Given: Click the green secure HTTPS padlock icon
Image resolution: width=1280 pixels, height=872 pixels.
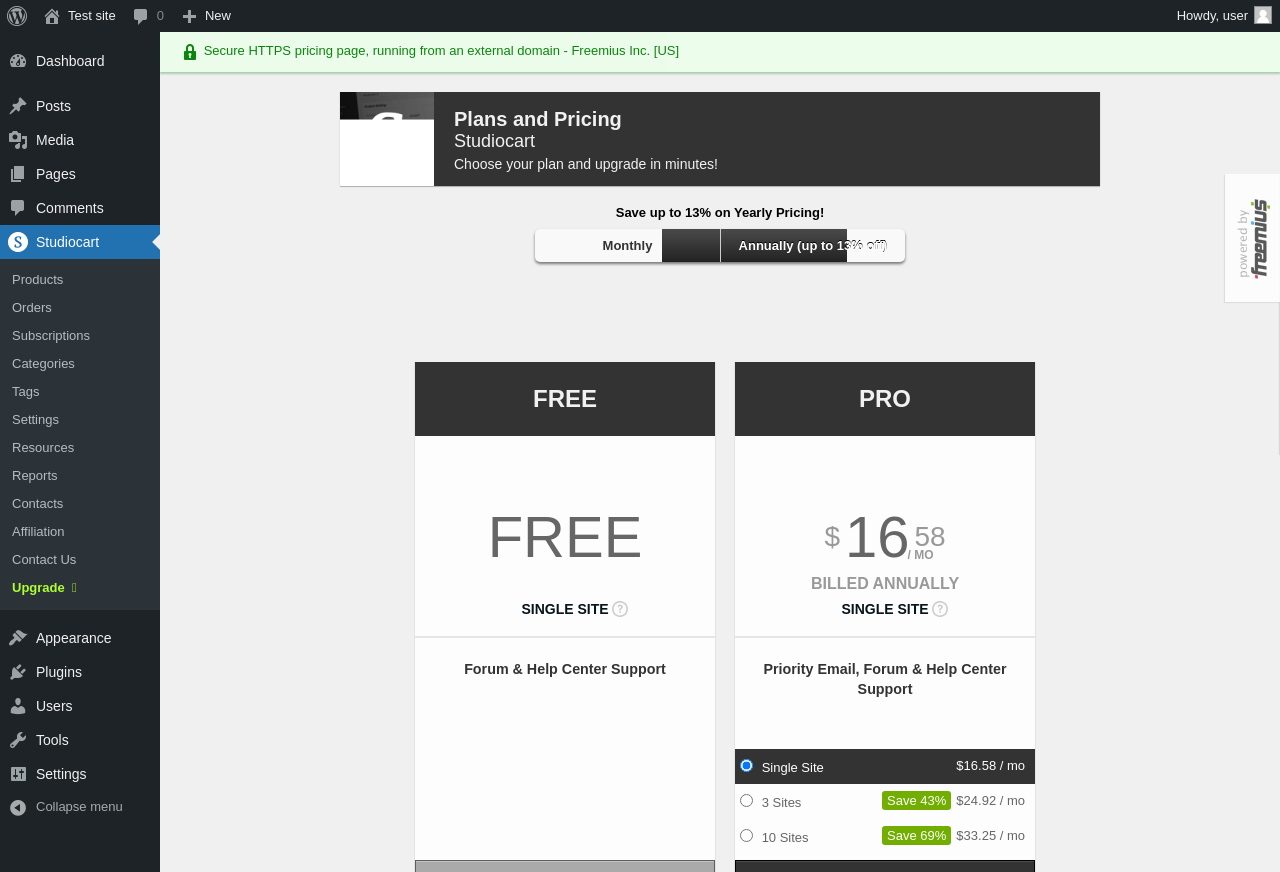Looking at the screenshot, I should point(190,51).
